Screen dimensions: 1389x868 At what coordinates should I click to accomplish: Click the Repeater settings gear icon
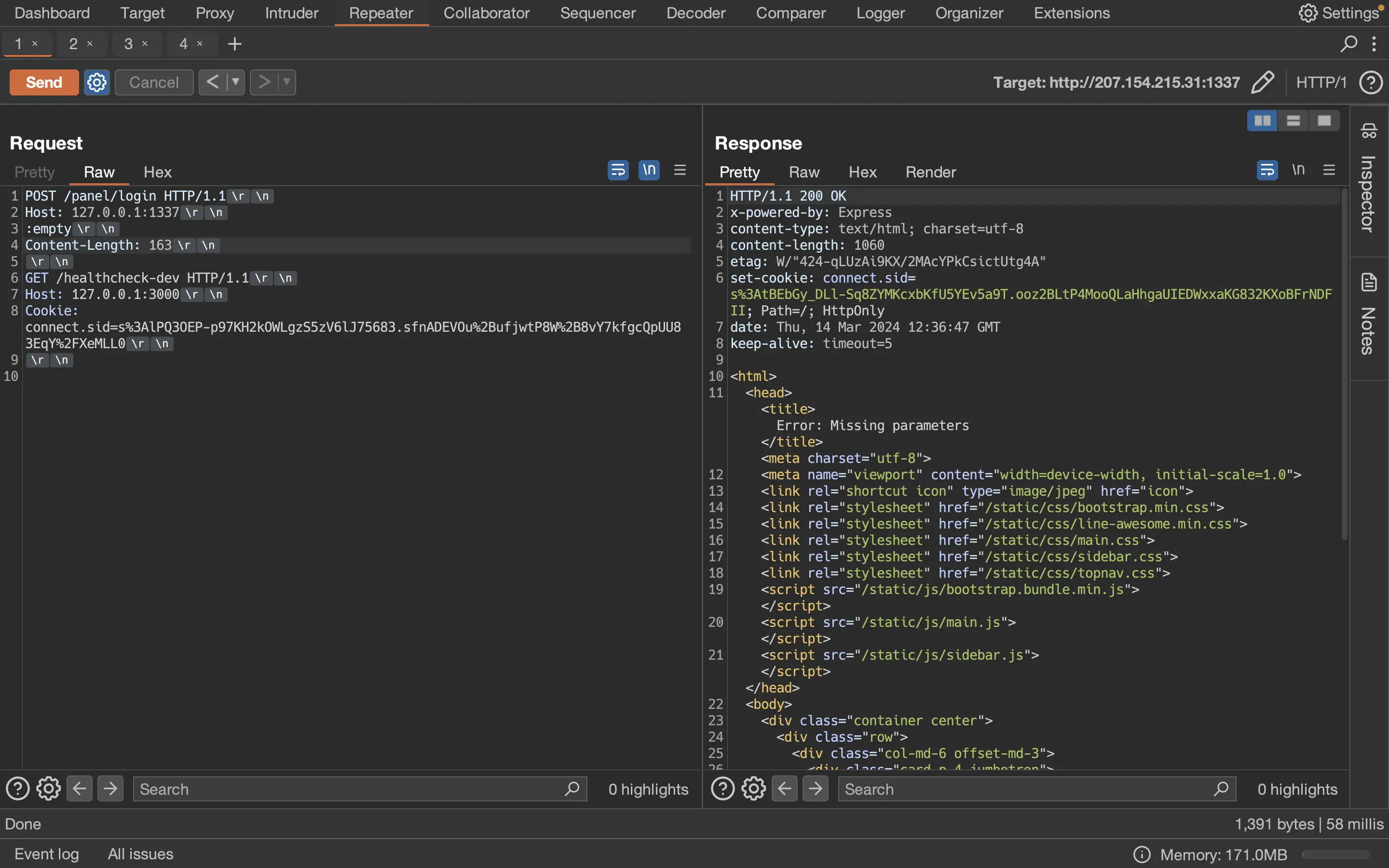click(96, 82)
